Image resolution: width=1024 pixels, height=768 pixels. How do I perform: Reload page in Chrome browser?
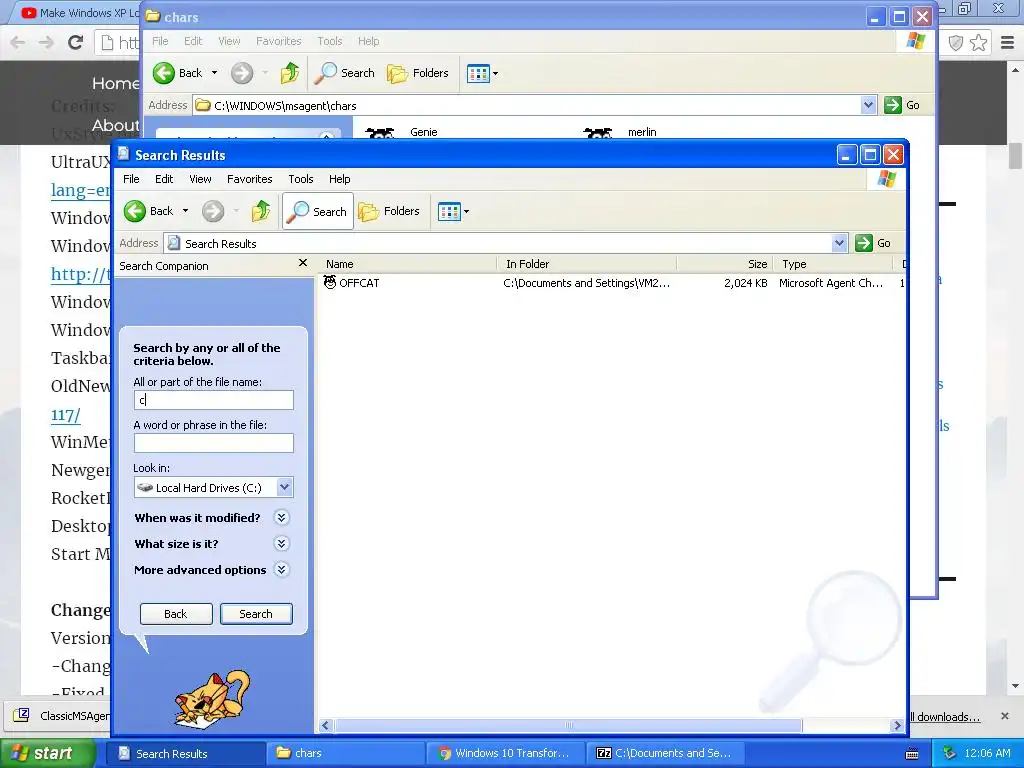pyautogui.click(x=76, y=42)
